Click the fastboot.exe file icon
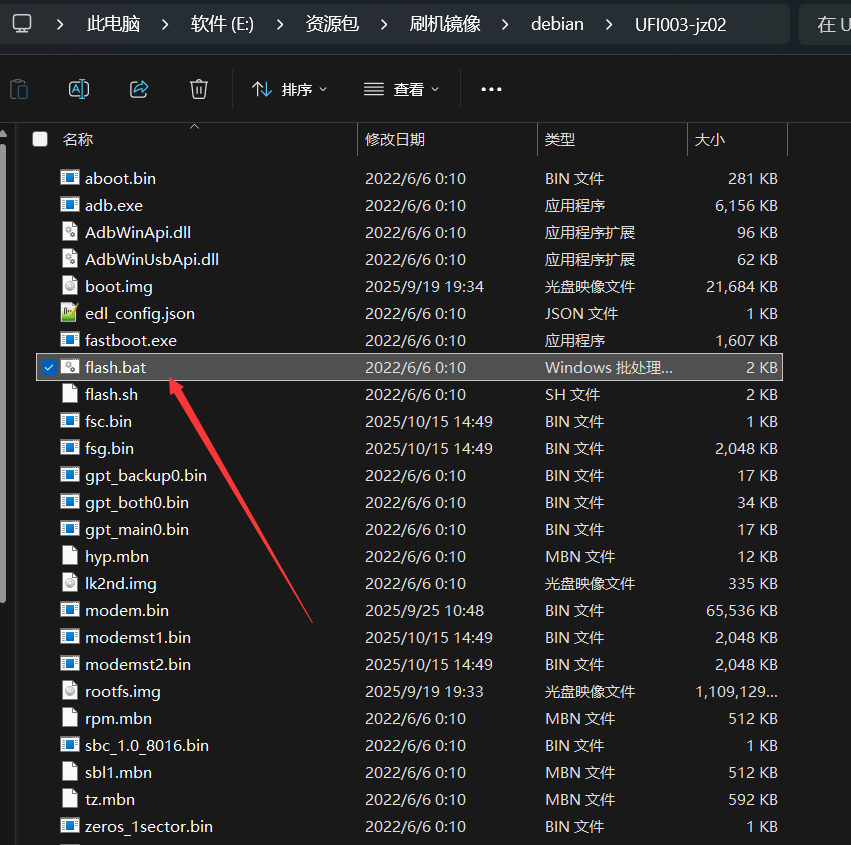Screen dimensions: 851x845 pos(69,340)
